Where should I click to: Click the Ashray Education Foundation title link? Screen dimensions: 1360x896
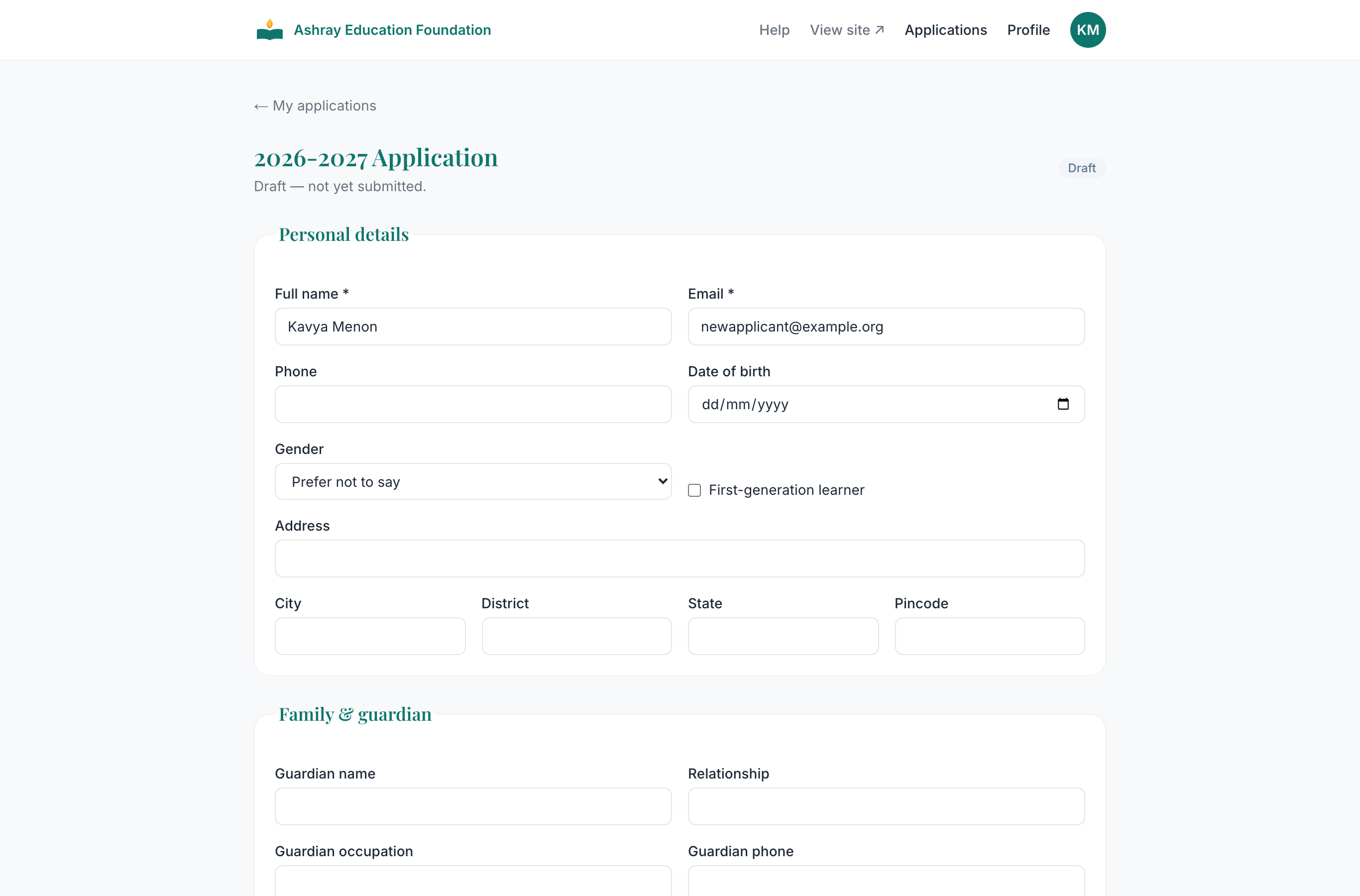[x=393, y=30]
